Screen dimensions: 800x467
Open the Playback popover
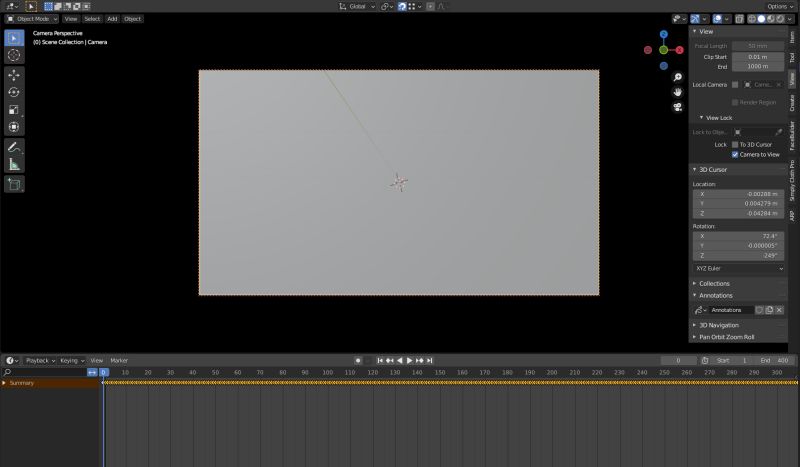pos(40,360)
